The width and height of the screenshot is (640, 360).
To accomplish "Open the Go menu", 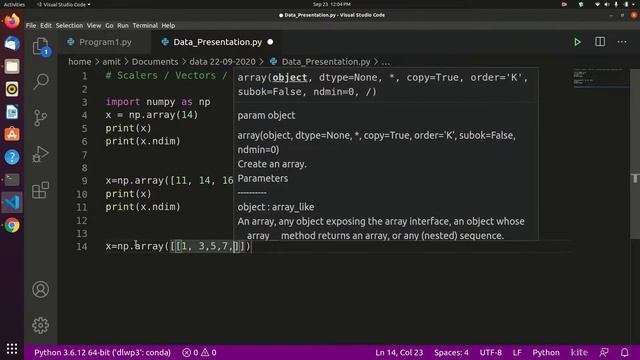I will [x=109, y=25].
